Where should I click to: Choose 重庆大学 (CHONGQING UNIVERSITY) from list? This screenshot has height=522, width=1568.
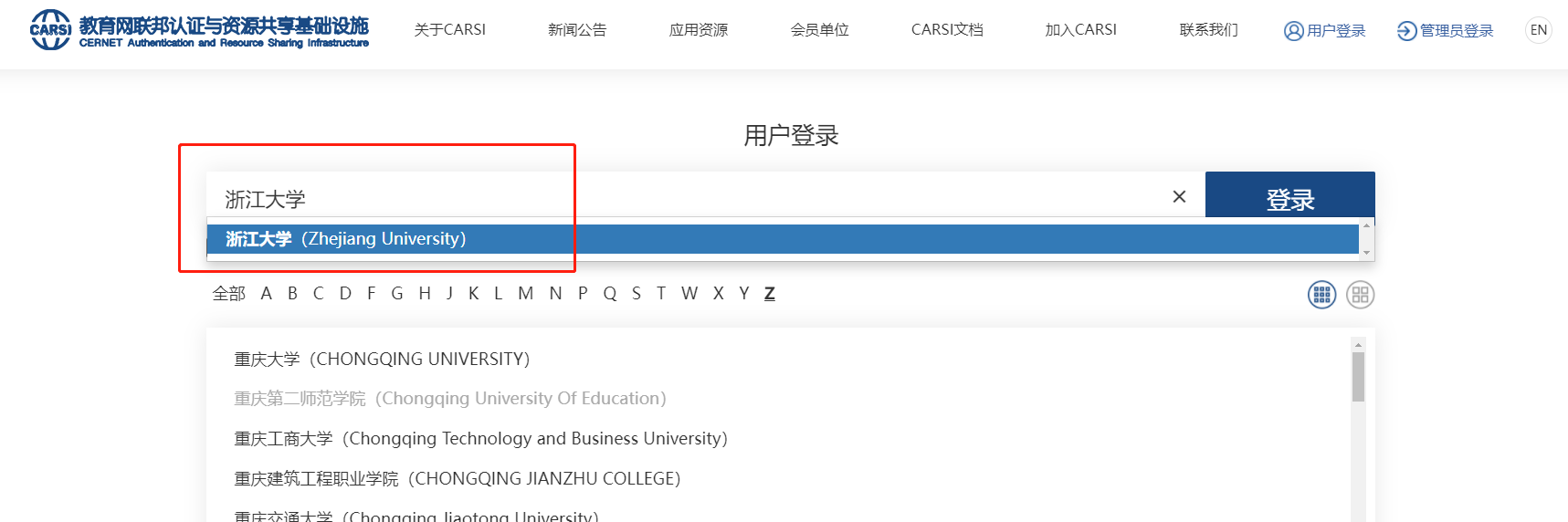click(382, 359)
